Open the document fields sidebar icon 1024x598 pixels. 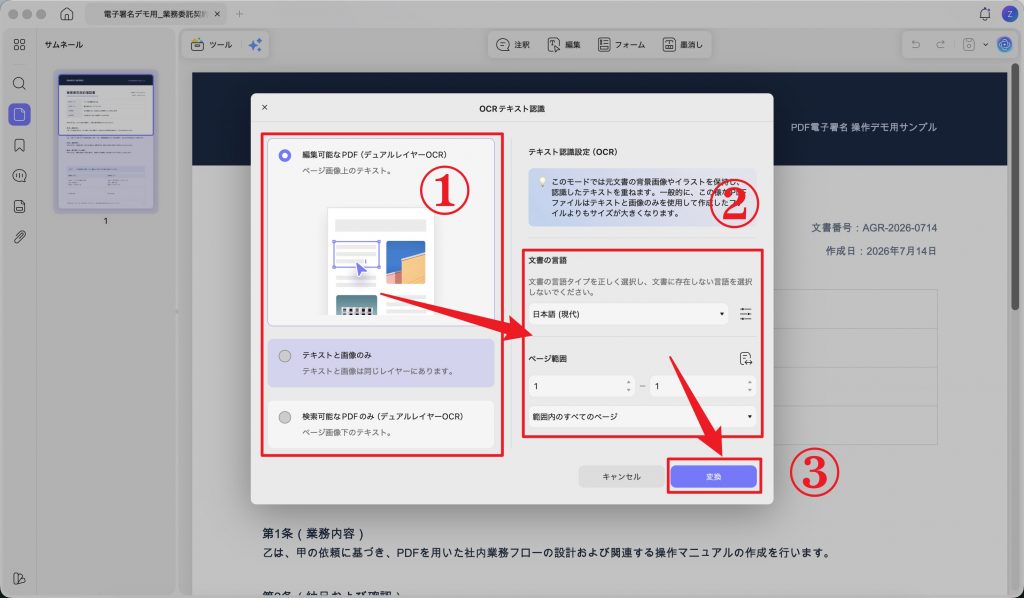tap(20, 206)
